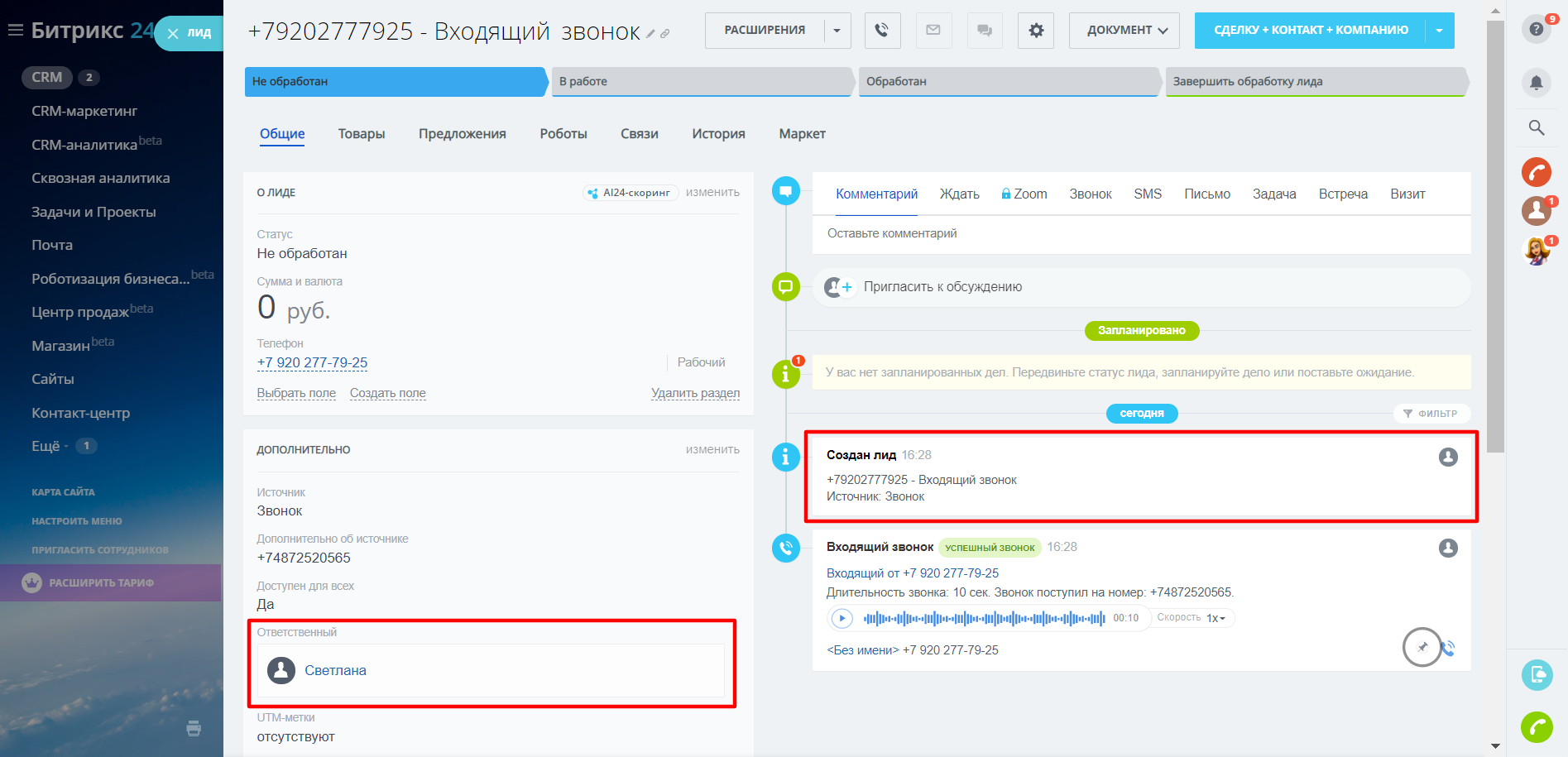Seek within the call audio waveform
The height and width of the screenshot is (757, 1568).
point(984,618)
